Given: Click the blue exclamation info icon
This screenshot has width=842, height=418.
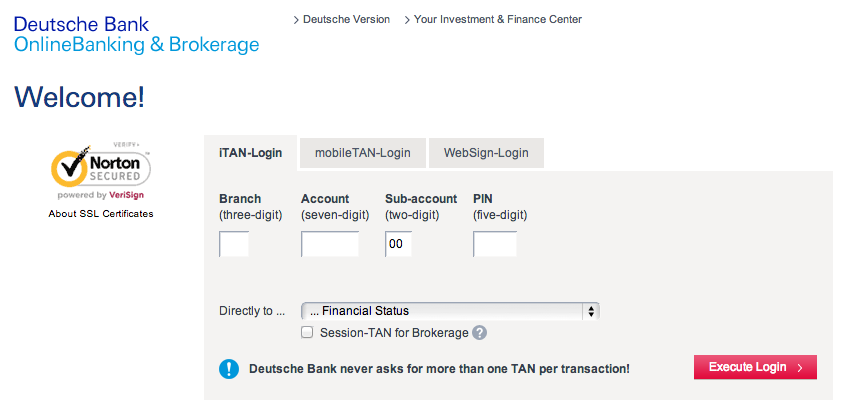Looking at the screenshot, I should [230, 369].
